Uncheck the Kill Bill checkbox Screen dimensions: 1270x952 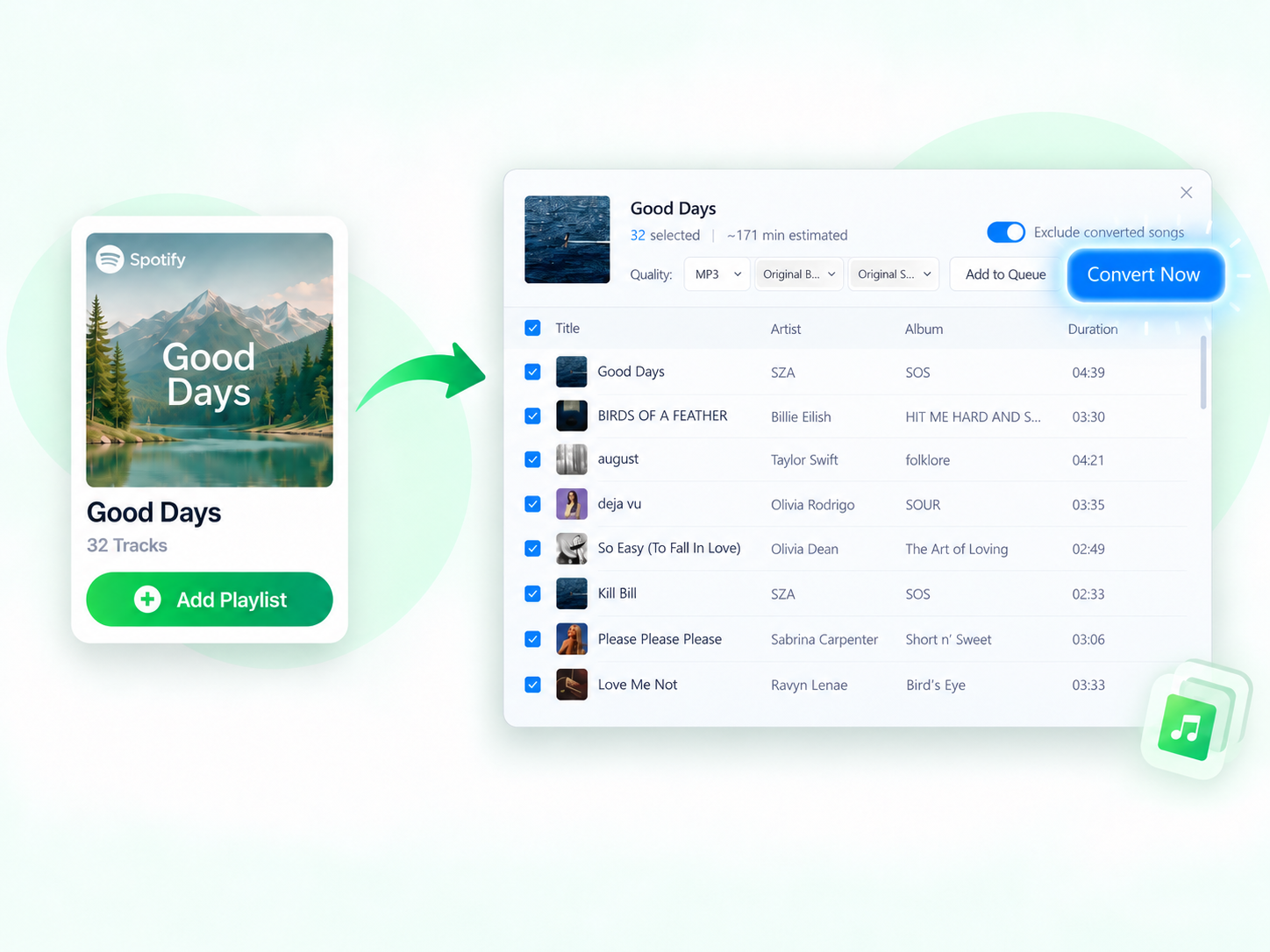[532, 593]
